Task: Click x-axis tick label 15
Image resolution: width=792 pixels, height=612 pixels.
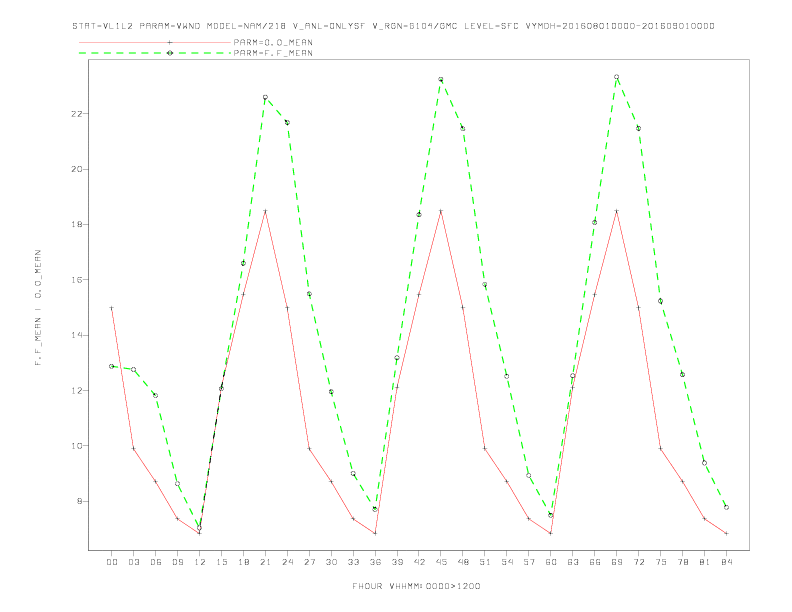Action: tap(221, 562)
